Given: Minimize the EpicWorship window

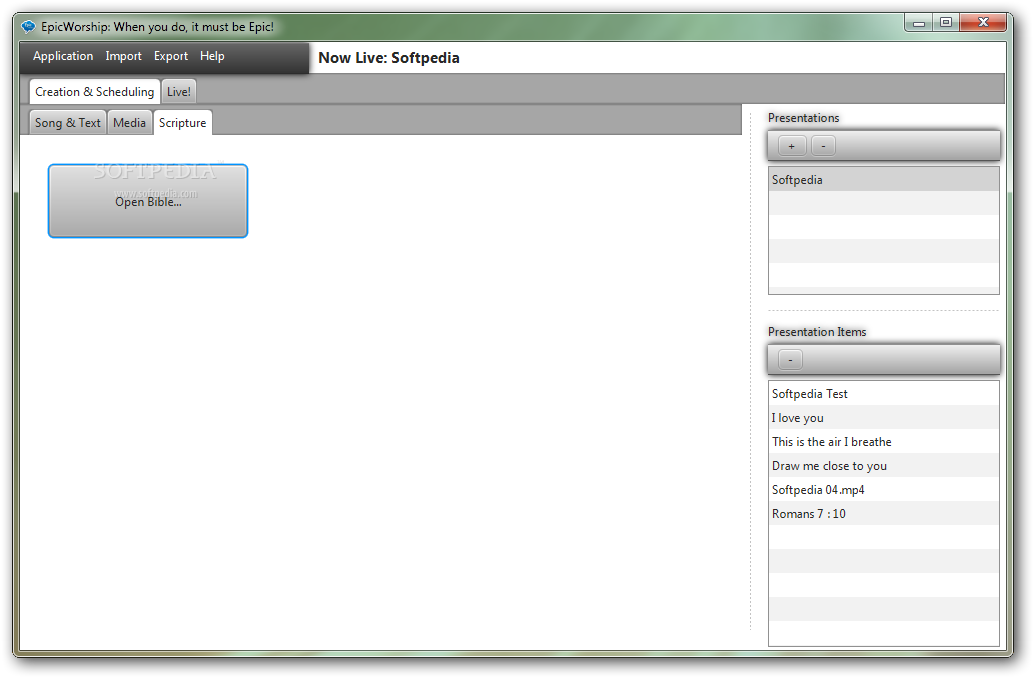Looking at the screenshot, I should [919, 22].
